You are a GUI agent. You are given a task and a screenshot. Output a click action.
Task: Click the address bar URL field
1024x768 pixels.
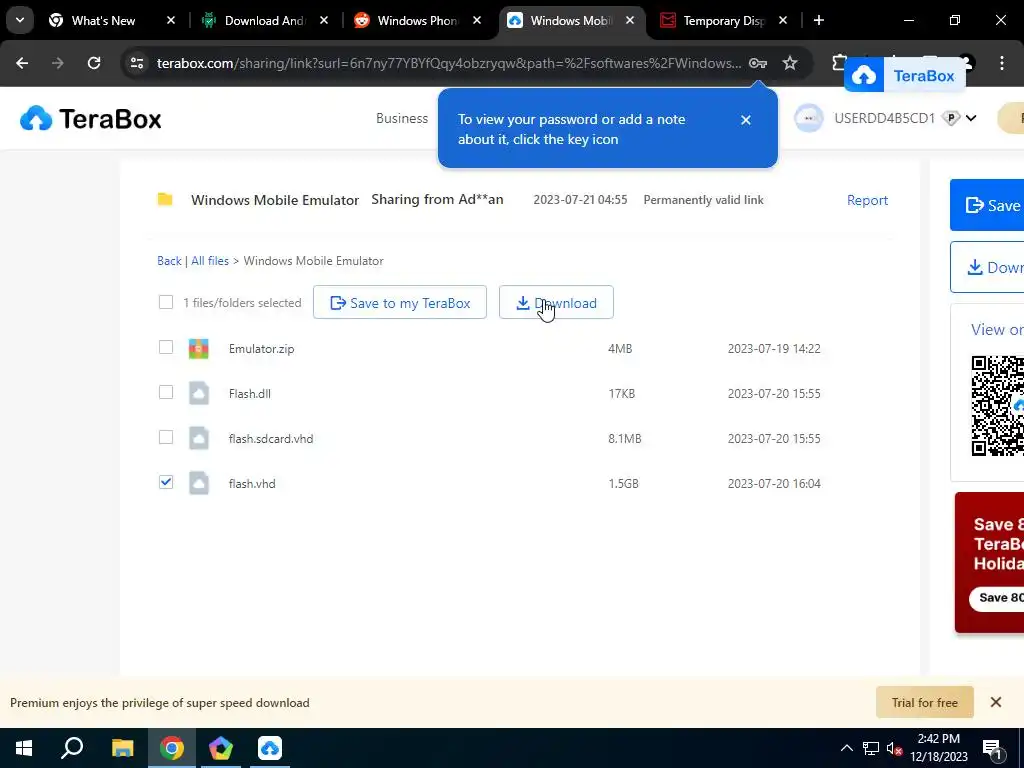[449, 63]
